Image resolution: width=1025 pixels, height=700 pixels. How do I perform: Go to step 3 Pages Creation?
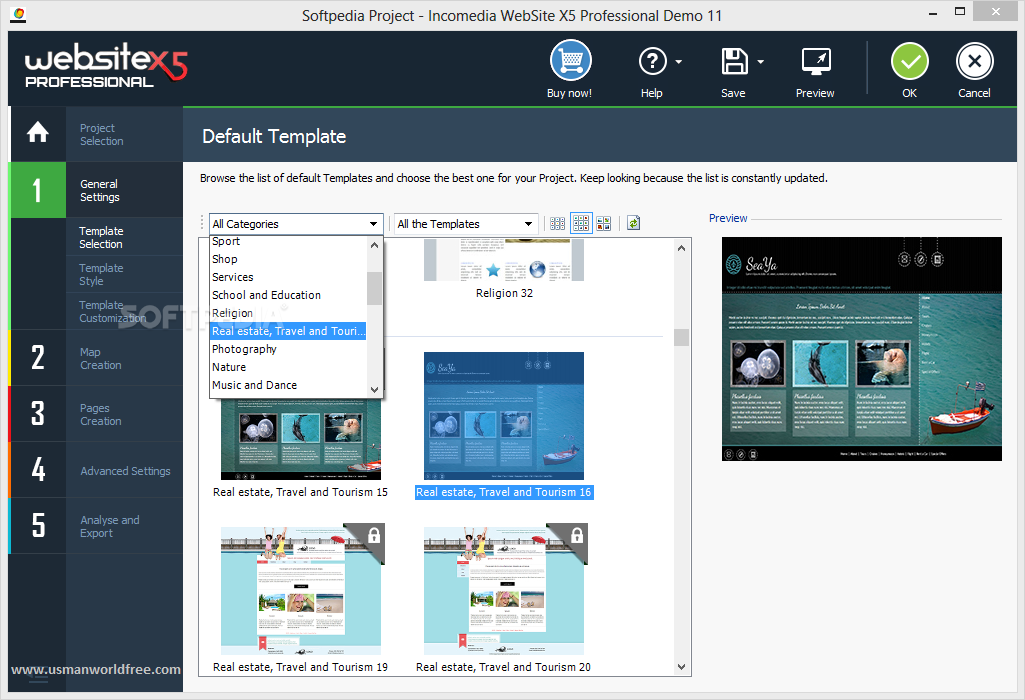point(96,414)
